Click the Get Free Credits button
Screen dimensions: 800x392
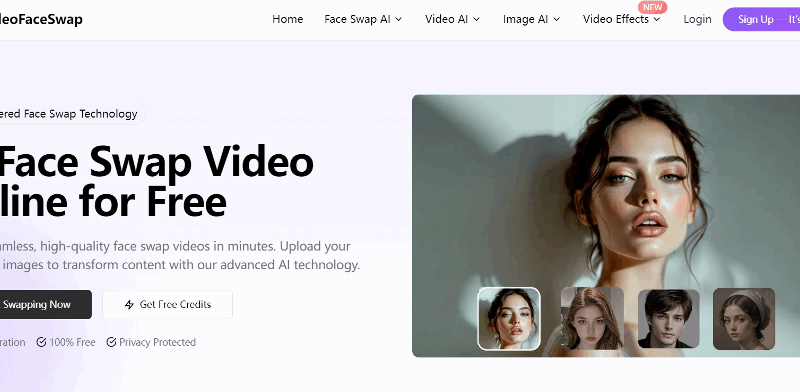167,305
